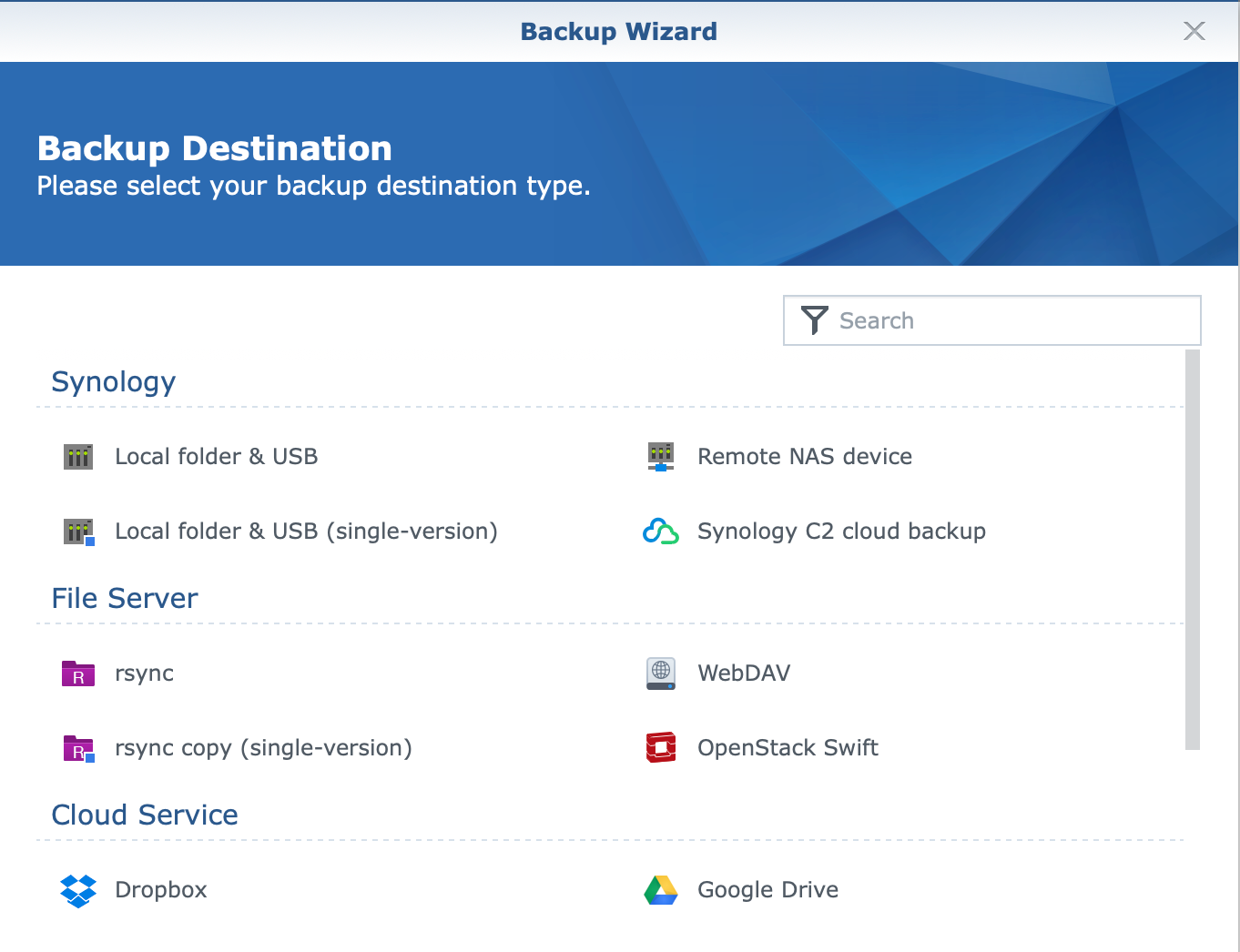The image size is (1240, 952).
Task: Click the 'File Server' section heading
Action: point(125,599)
